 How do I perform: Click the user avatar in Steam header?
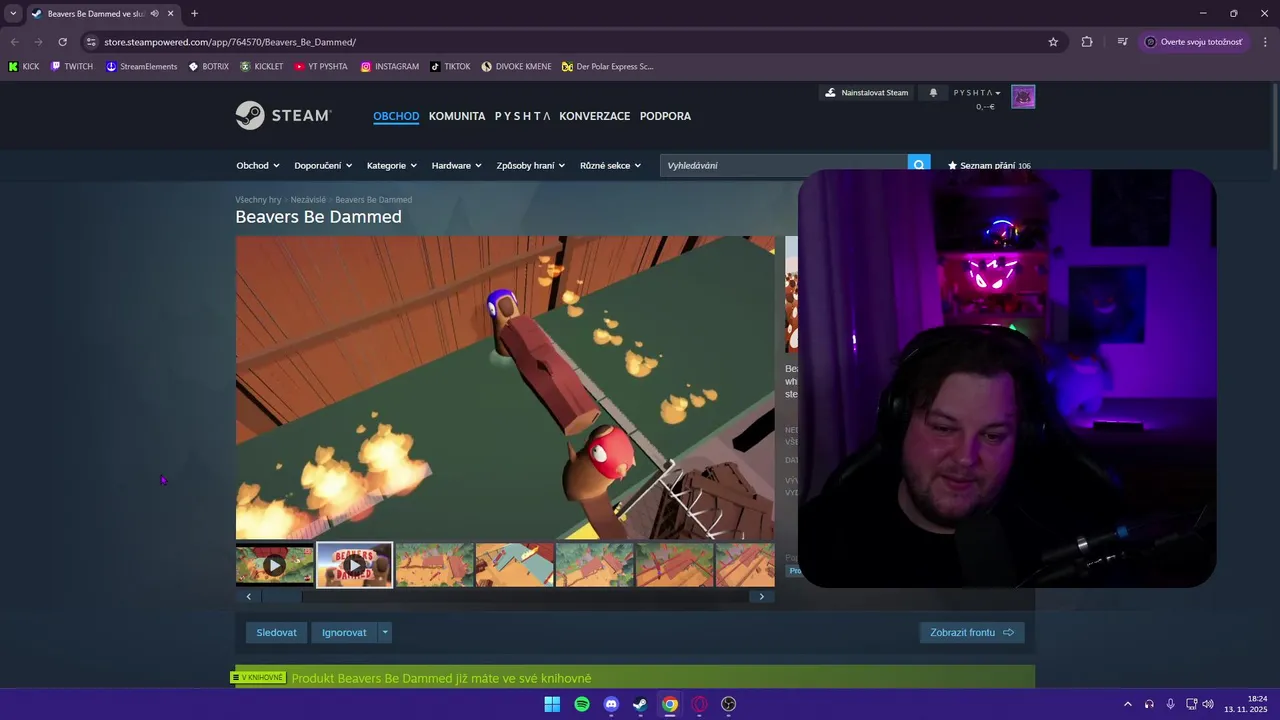click(x=1023, y=97)
